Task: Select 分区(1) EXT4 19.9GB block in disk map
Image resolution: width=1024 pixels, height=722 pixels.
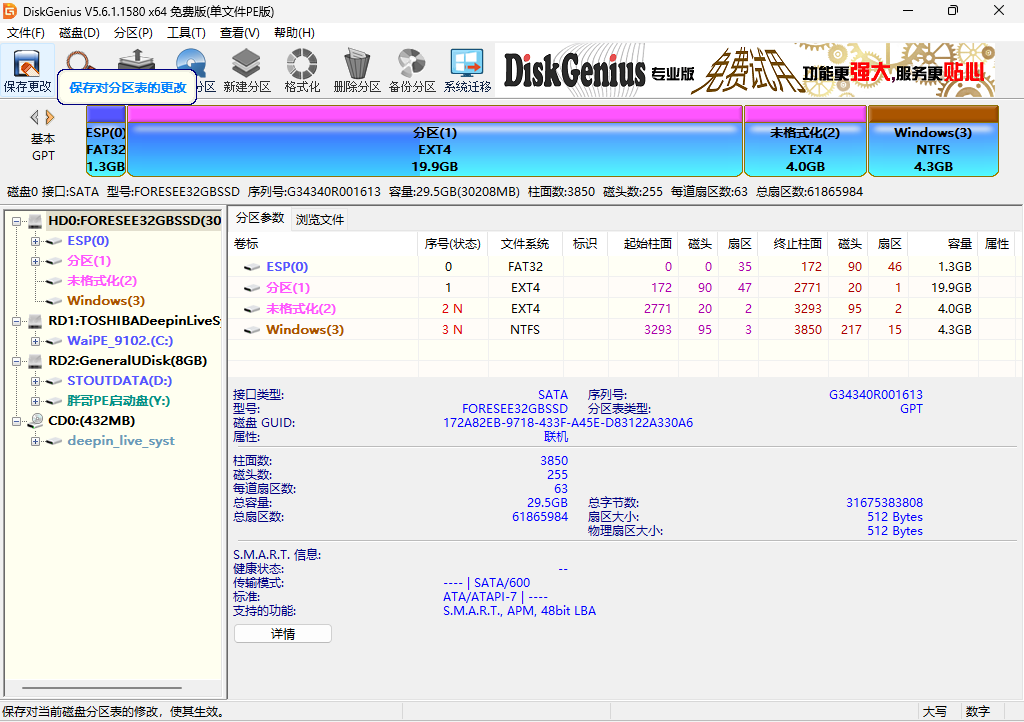Action: click(435, 141)
